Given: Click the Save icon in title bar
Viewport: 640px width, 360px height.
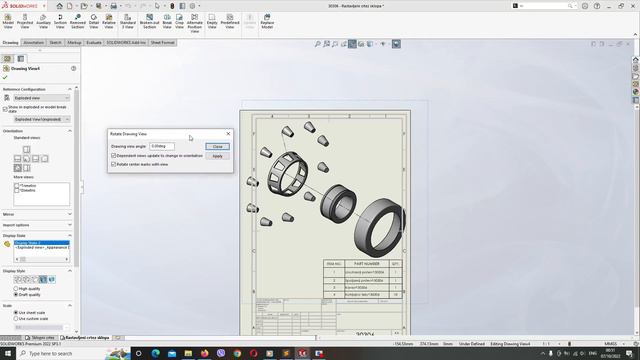Looking at the screenshot, I should point(99,6).
